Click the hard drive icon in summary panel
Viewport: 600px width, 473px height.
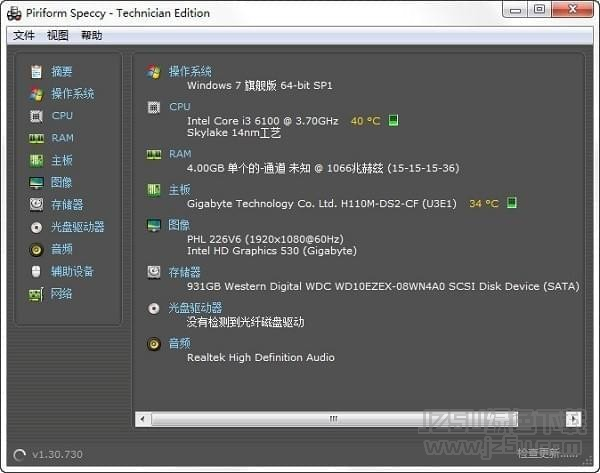[x=154, y=272]
